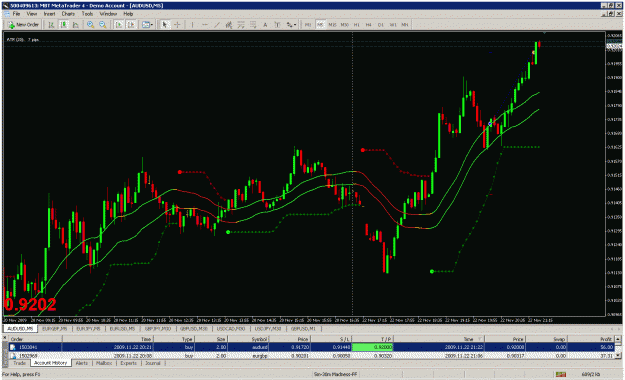Switch to H1 timeframe
This screenshot has height=380, width=625.
pyautogui.click(x=357, y=25)
